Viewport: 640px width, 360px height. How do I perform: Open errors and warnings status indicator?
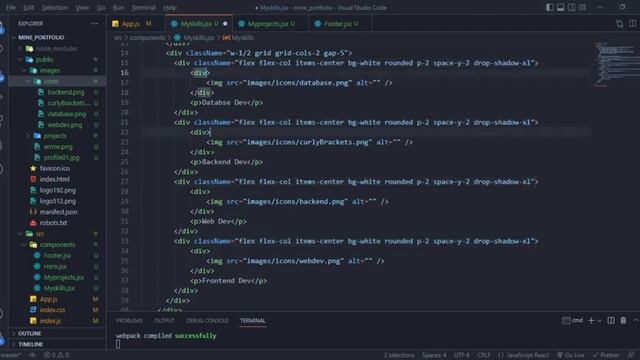(x=56, y=355)
